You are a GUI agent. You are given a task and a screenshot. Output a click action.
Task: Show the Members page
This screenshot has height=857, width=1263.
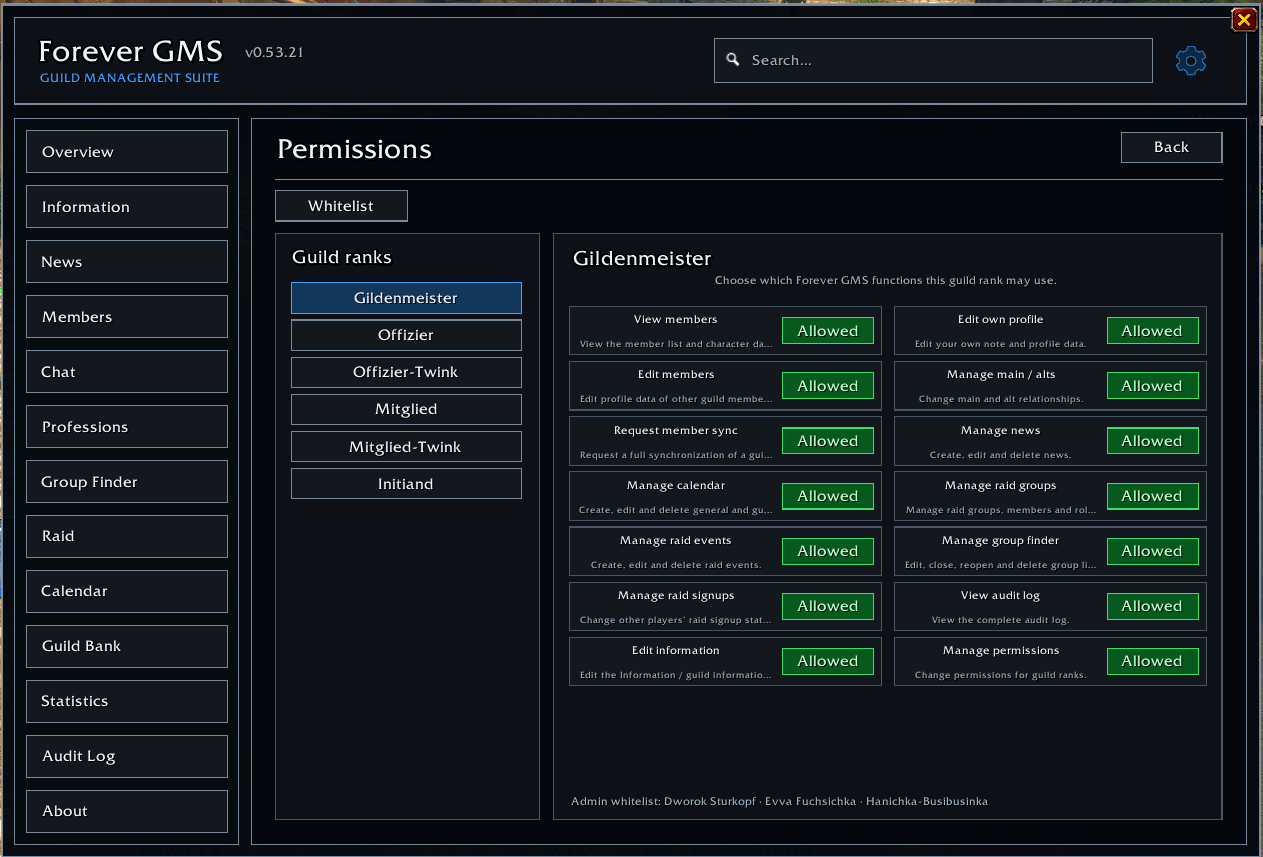tap(127, 317)
